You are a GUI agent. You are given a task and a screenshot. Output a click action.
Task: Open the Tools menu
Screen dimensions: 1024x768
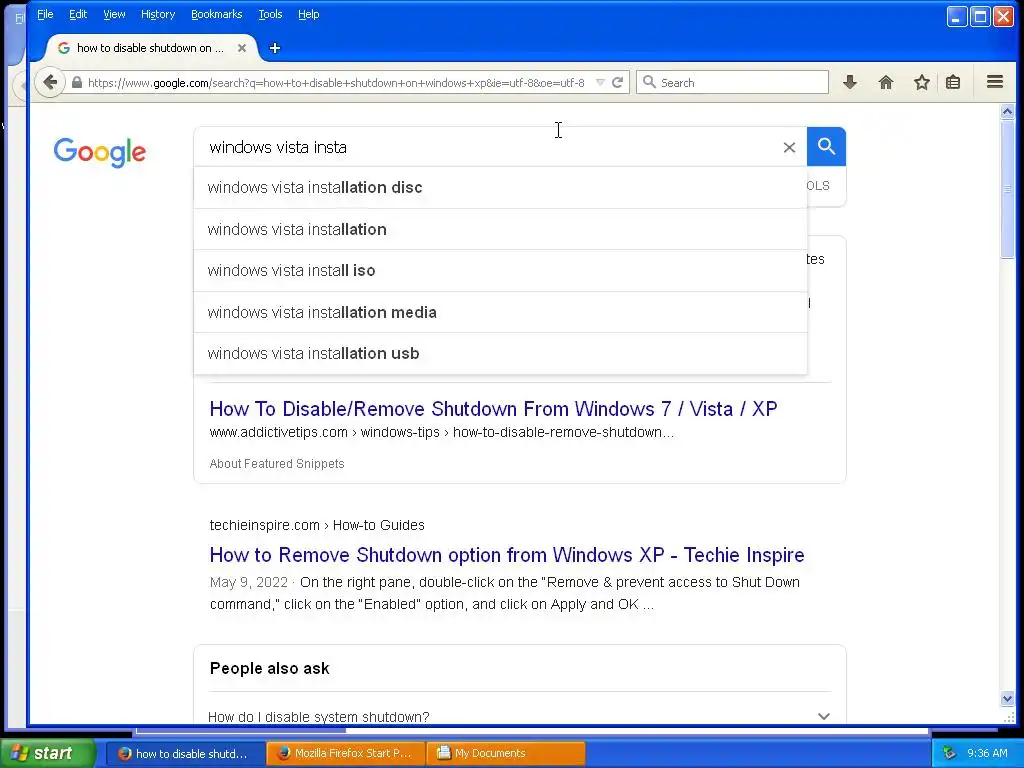[270, 14]
